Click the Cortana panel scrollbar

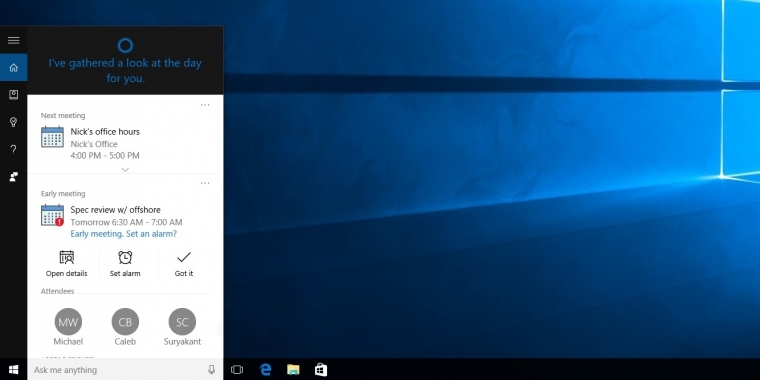point(219,328)
